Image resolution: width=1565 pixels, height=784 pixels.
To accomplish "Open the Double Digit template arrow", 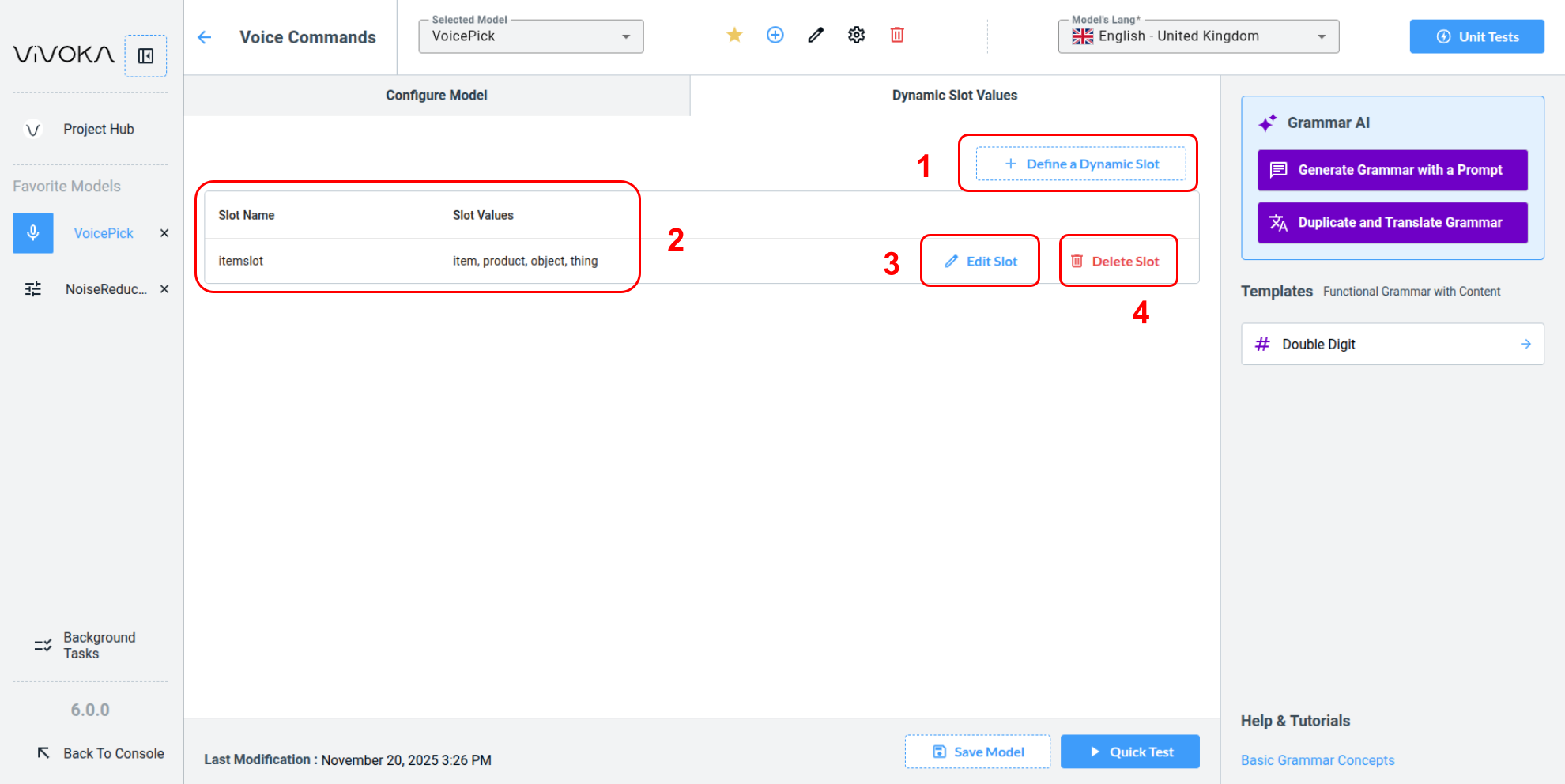I will point(1525,345).
